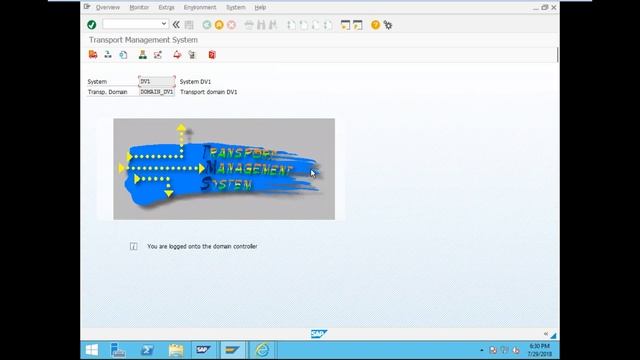Click the Previous Page icon

[304, 25]
